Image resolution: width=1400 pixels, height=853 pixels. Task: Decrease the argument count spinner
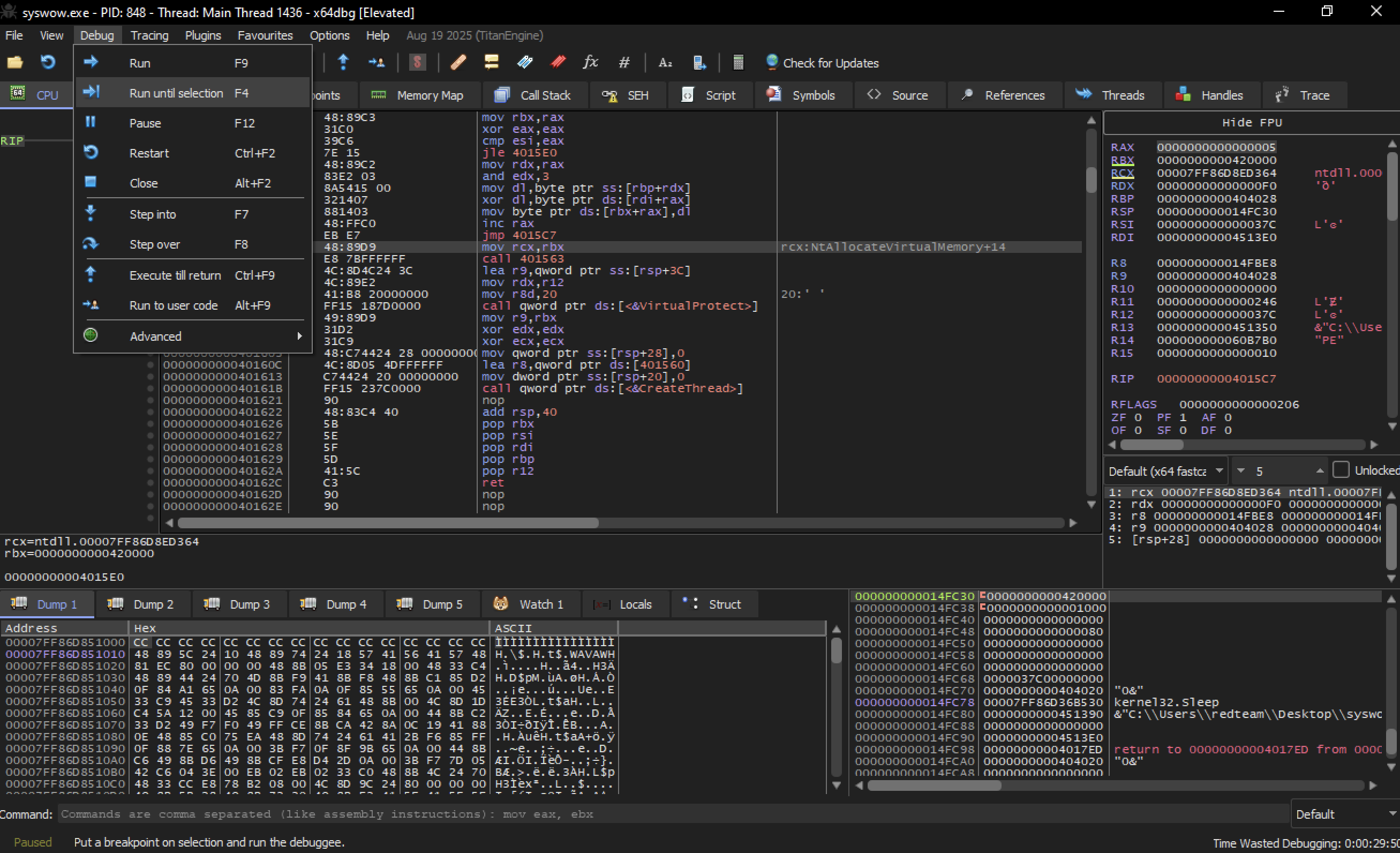1241,470
